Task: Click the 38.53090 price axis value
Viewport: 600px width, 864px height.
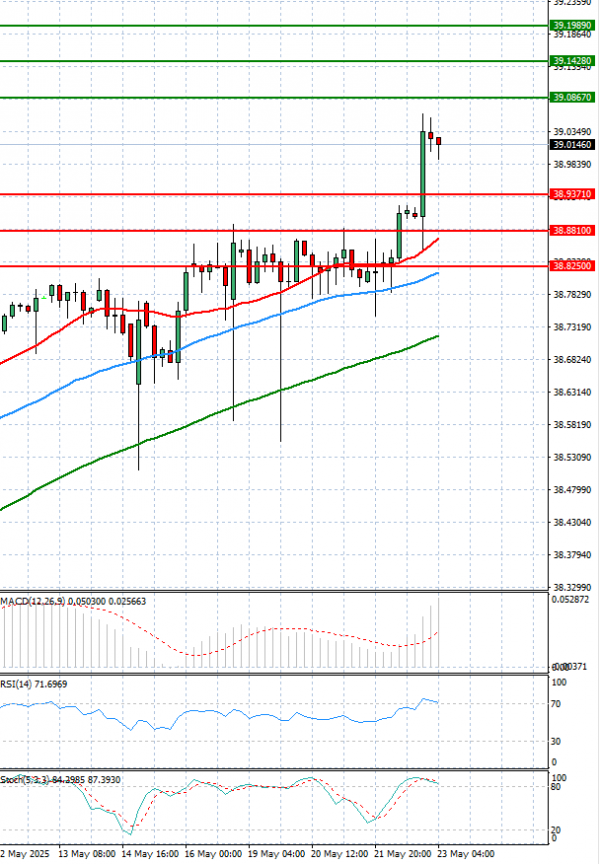Action: pos(572,457)
